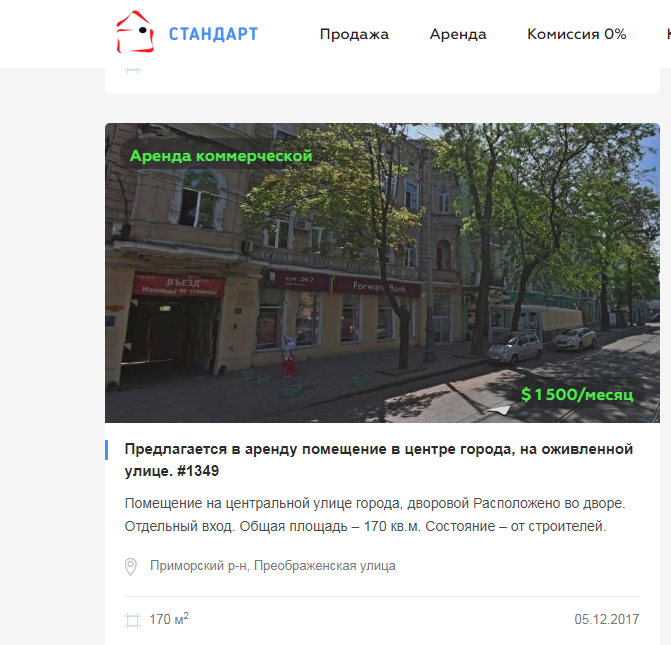Image resolution: width=671 pixels, height=645 pixels.
Task: Click the previous listing card's bottom edge
Action: pyautogui.click(x=382, y=91)
